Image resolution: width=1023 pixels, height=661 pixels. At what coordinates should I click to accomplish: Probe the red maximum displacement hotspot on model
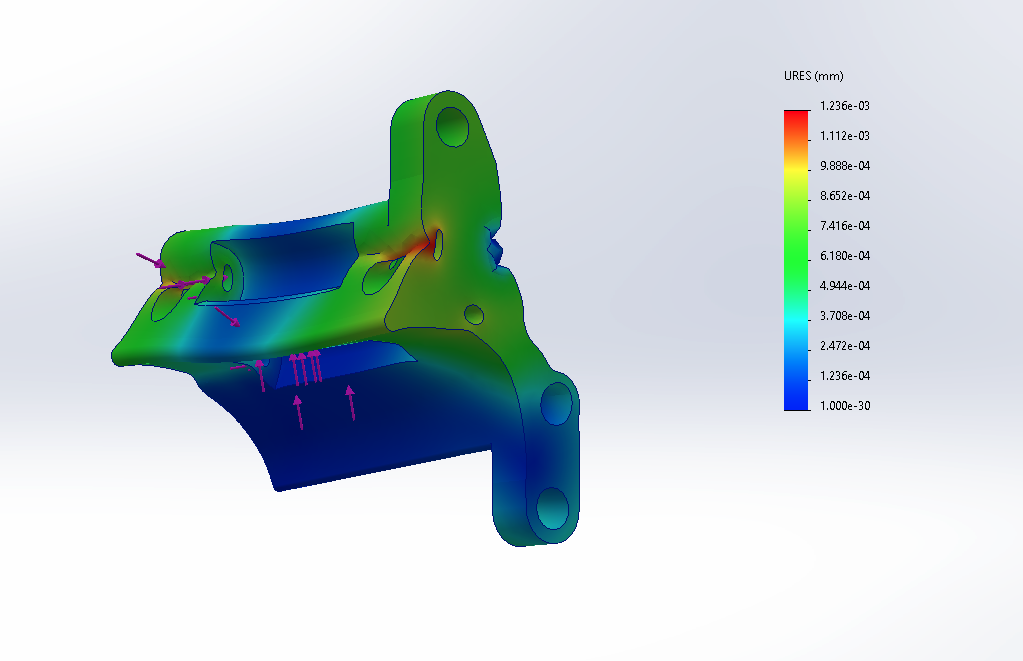434,243
